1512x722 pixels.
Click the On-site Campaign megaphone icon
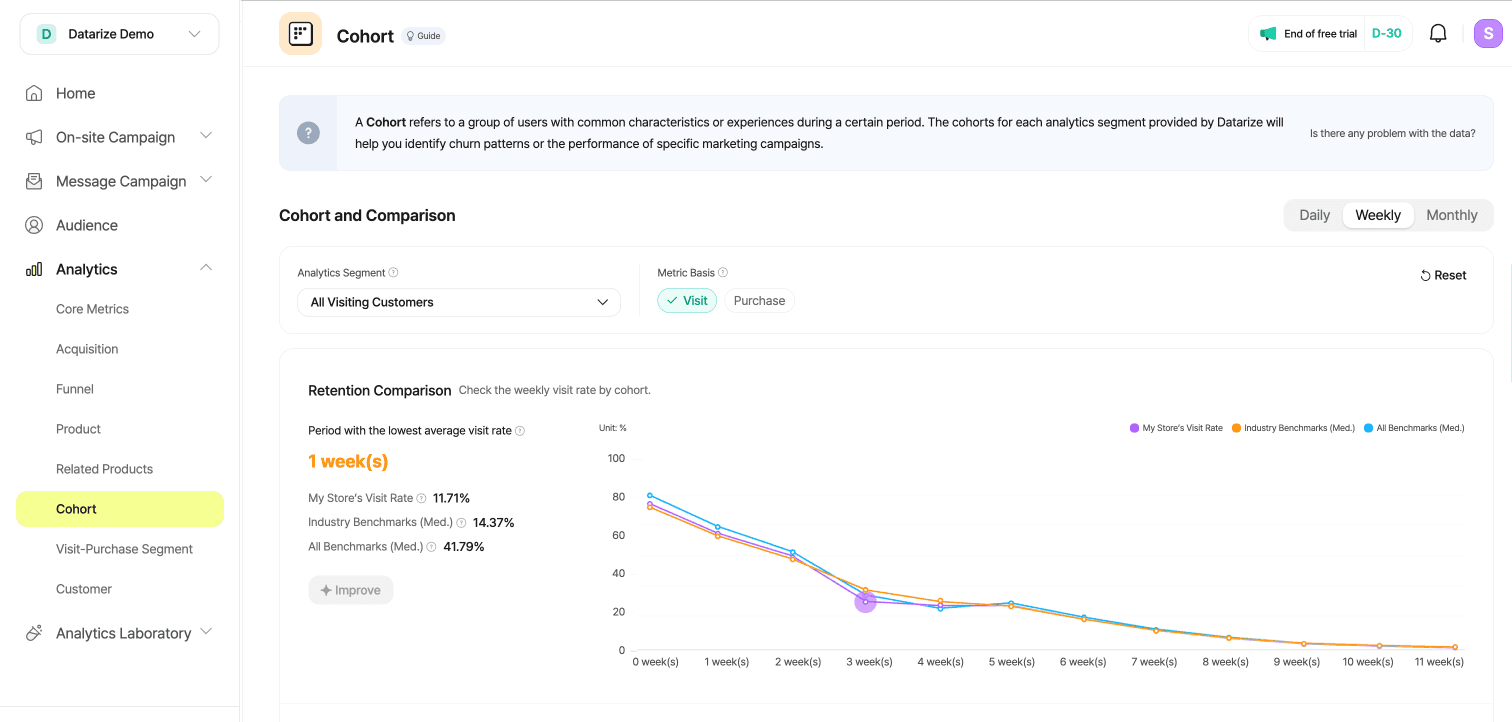click(x=34, y=137)
